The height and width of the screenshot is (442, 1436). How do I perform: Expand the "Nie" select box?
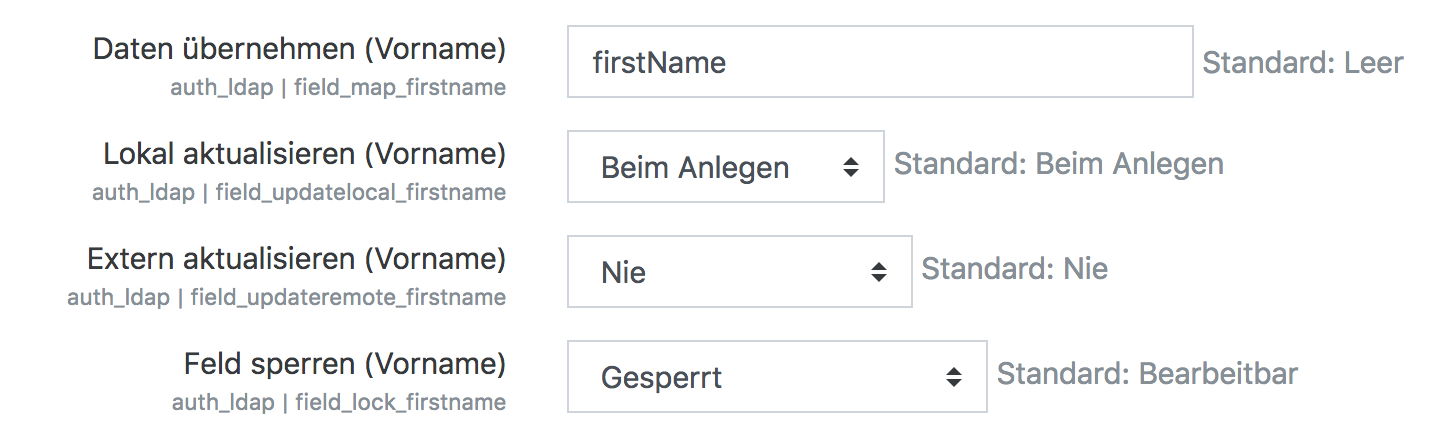[739, 271]
